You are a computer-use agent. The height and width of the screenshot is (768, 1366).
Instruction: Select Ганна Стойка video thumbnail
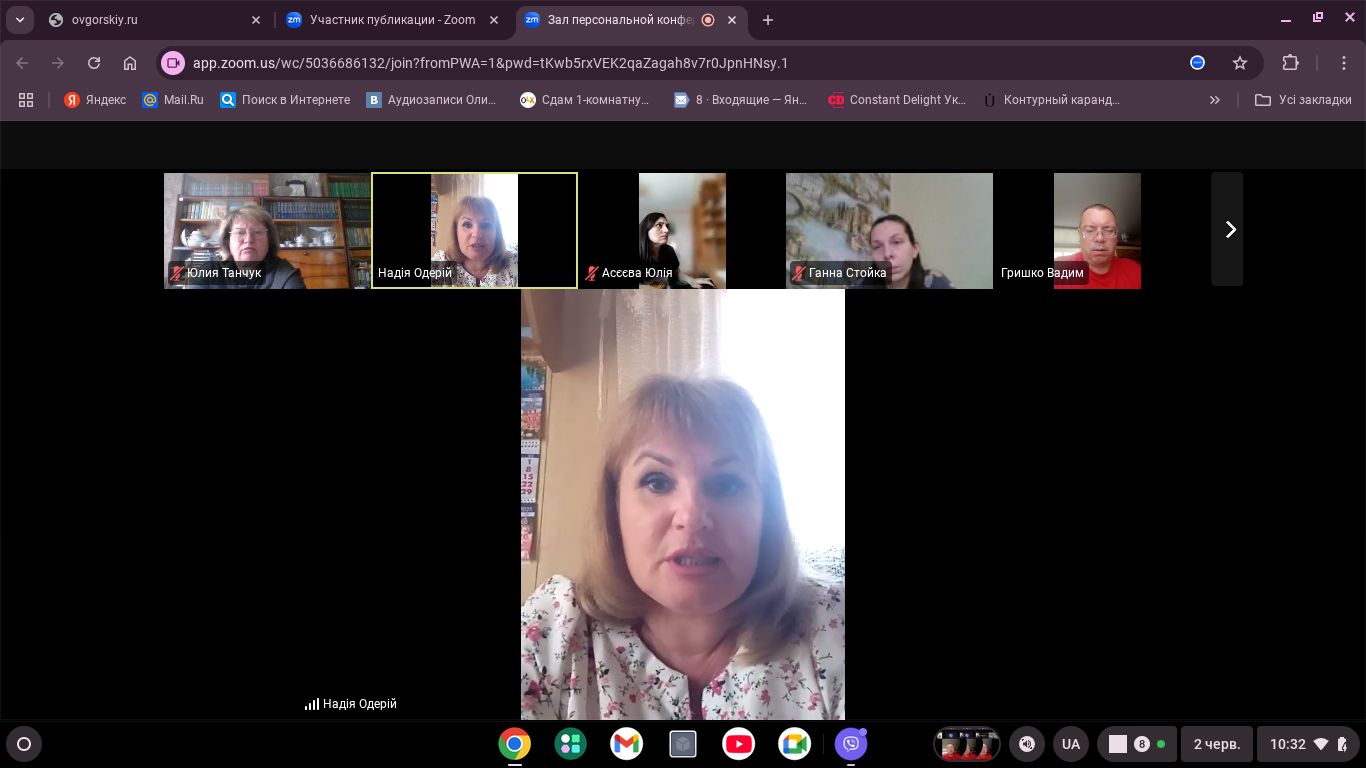coord(889,231)
